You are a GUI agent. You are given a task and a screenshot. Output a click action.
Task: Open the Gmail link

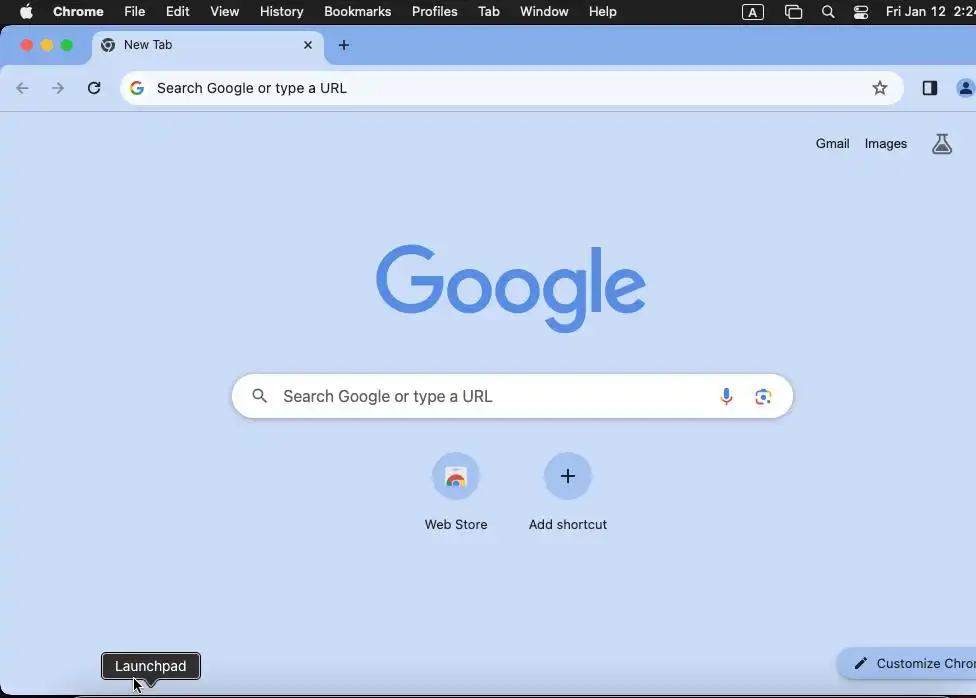pos(832,144)
